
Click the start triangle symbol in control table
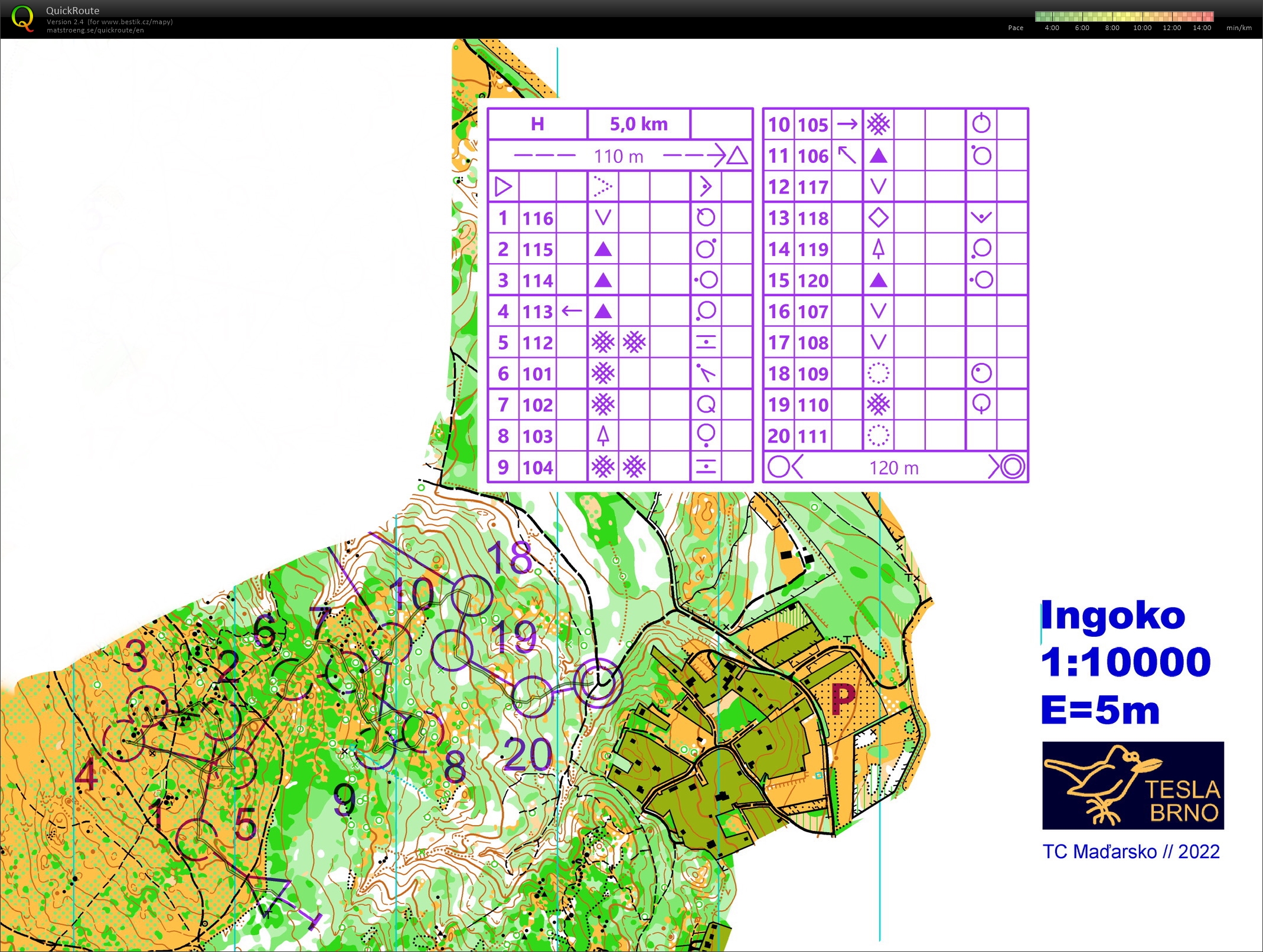[503, 187]
